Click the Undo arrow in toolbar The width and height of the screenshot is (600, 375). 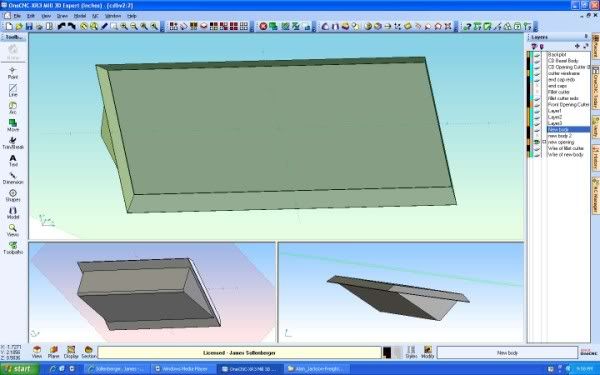tap(61, 26)
